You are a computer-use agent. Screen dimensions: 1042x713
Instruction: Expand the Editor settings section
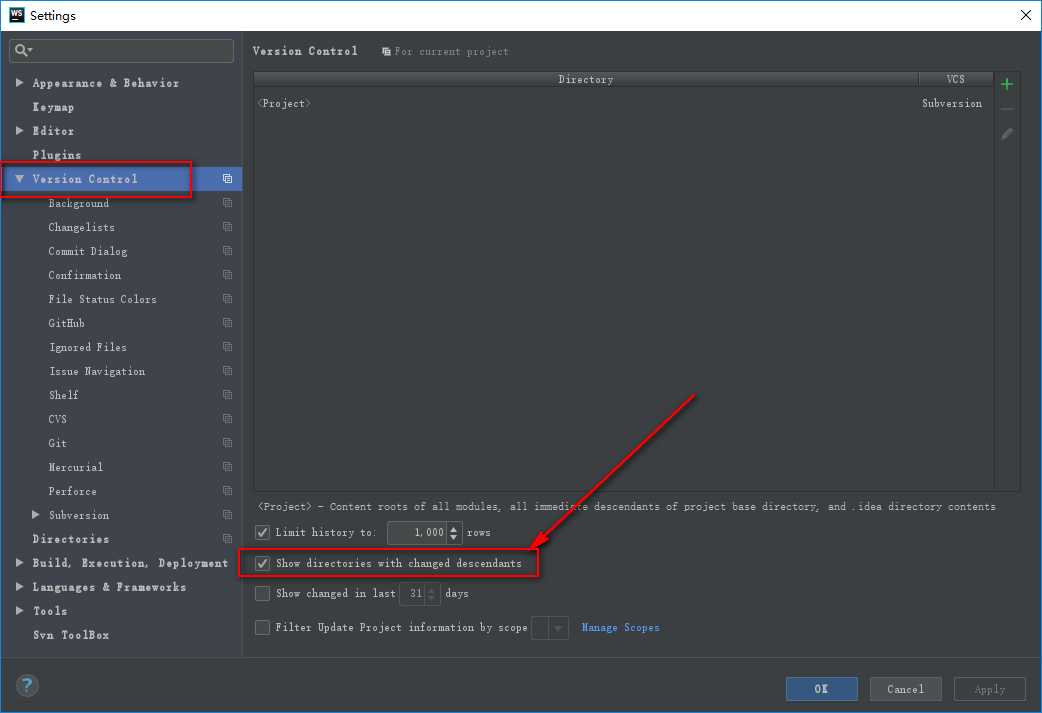click(x=19, y=130)
